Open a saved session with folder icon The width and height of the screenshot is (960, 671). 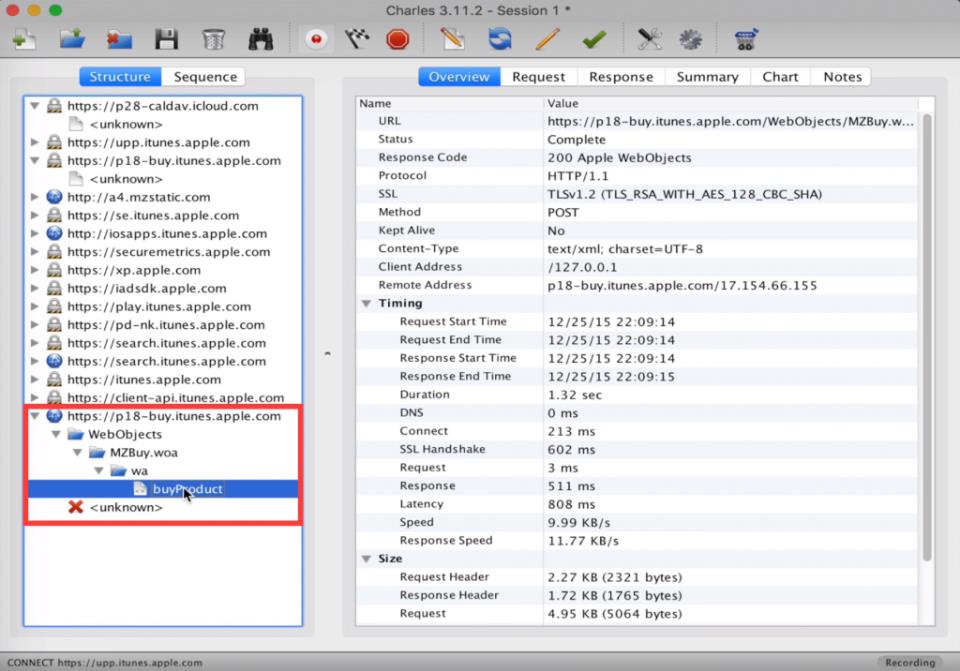[71, 40]
